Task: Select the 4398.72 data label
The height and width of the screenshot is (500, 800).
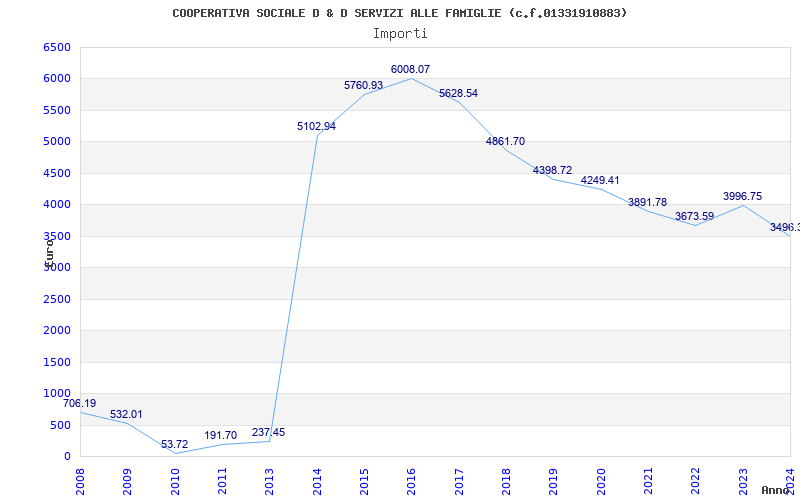Action: [x=553, y=170]
